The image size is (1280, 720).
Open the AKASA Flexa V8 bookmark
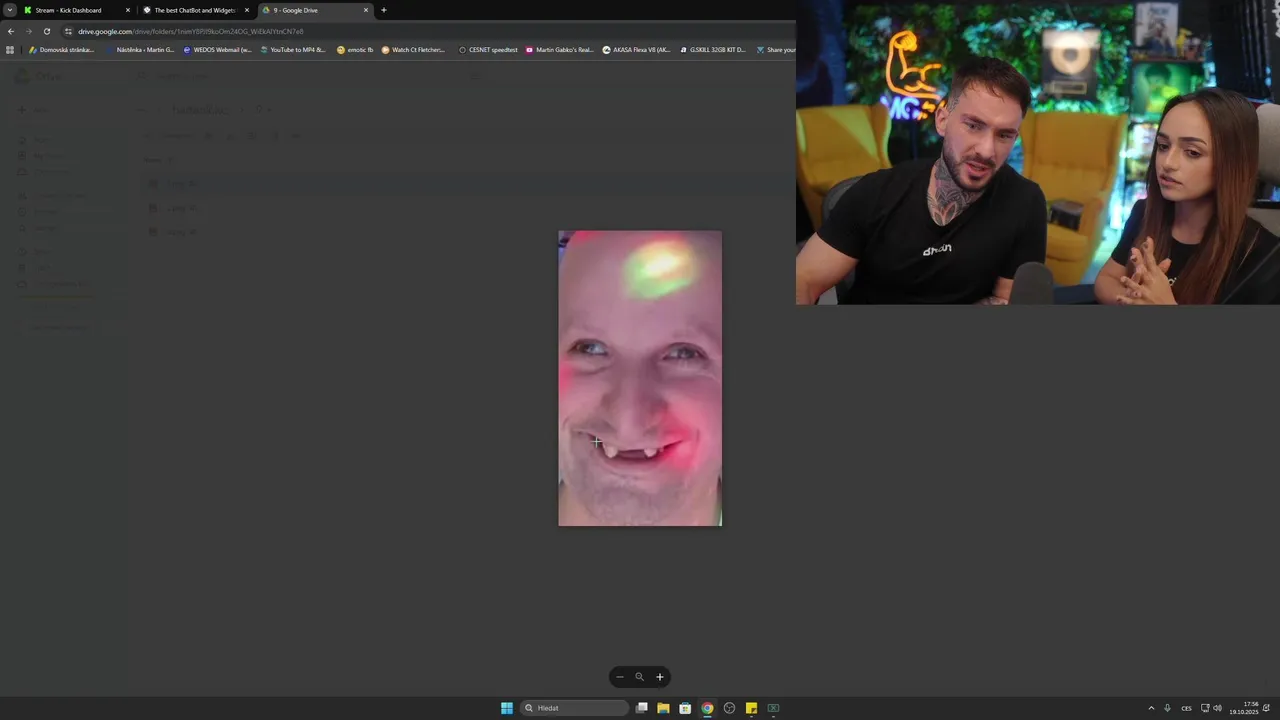pyautogui.click(x=636, y=49)
